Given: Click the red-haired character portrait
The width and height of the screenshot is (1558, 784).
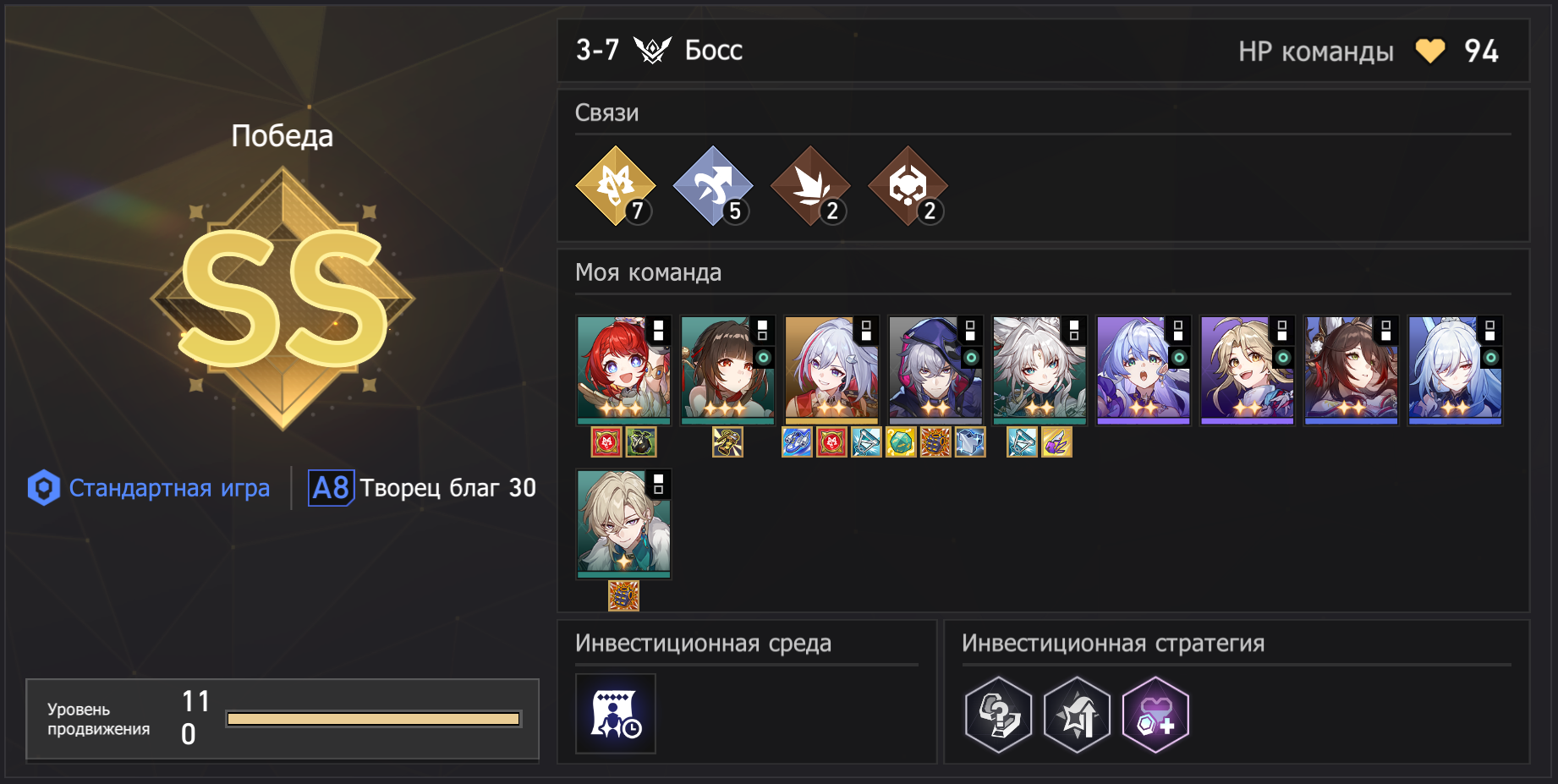Looking at the screenshot, I should 623,370.
